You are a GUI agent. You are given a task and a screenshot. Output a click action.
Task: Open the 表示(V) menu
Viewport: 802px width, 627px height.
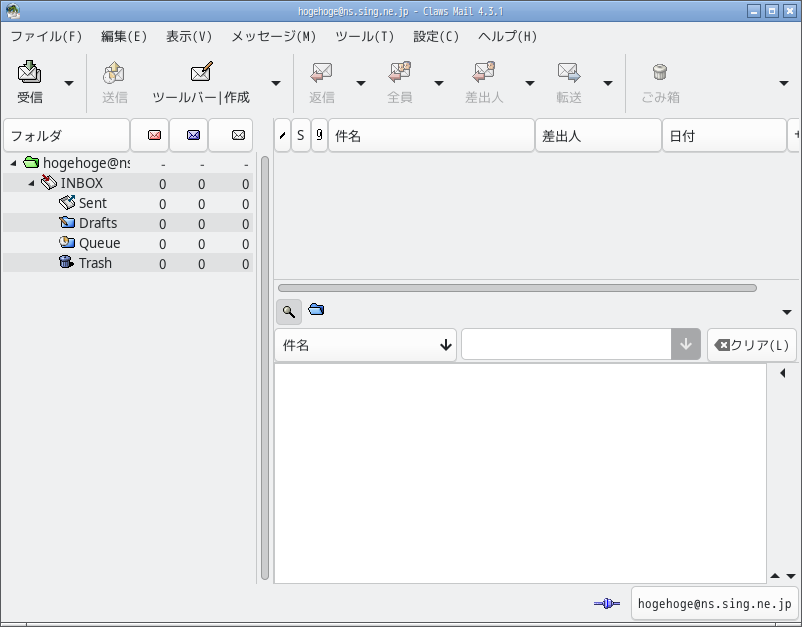point(189,36)
